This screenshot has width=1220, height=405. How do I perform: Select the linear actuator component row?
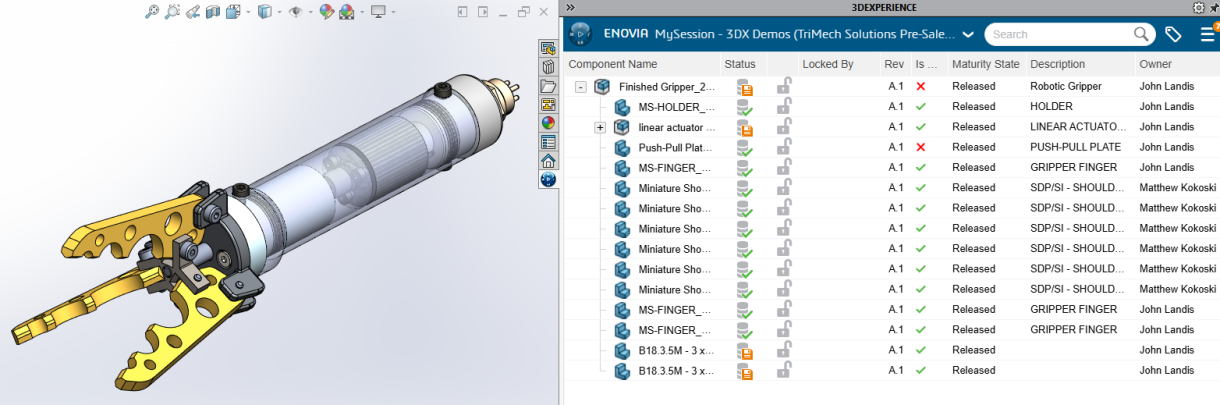click(x=892, y=127)
